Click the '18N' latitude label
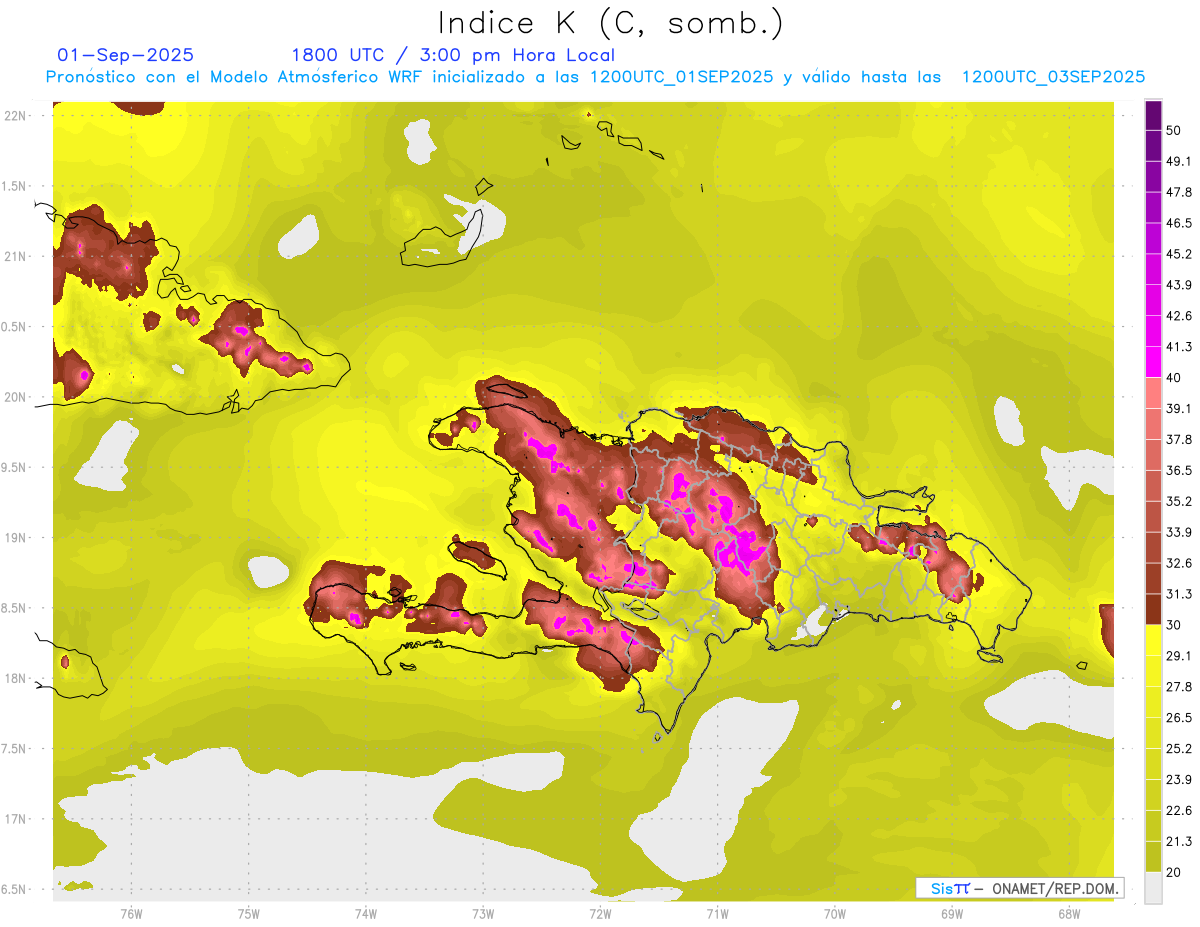This screenshot has width=1200, height=927. (x=15, y=678)
